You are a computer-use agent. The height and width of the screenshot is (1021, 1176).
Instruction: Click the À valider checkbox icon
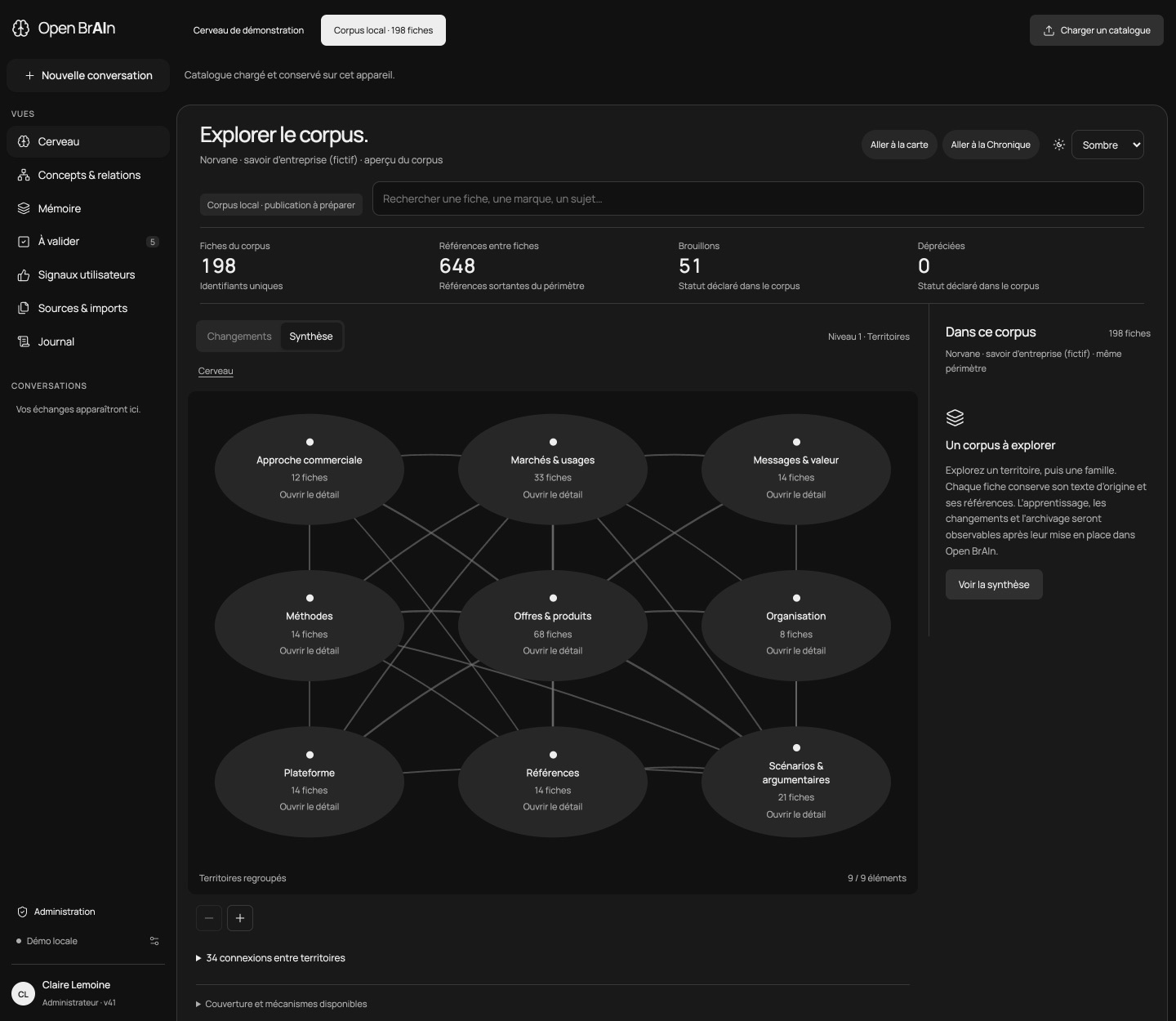[24, 242]
